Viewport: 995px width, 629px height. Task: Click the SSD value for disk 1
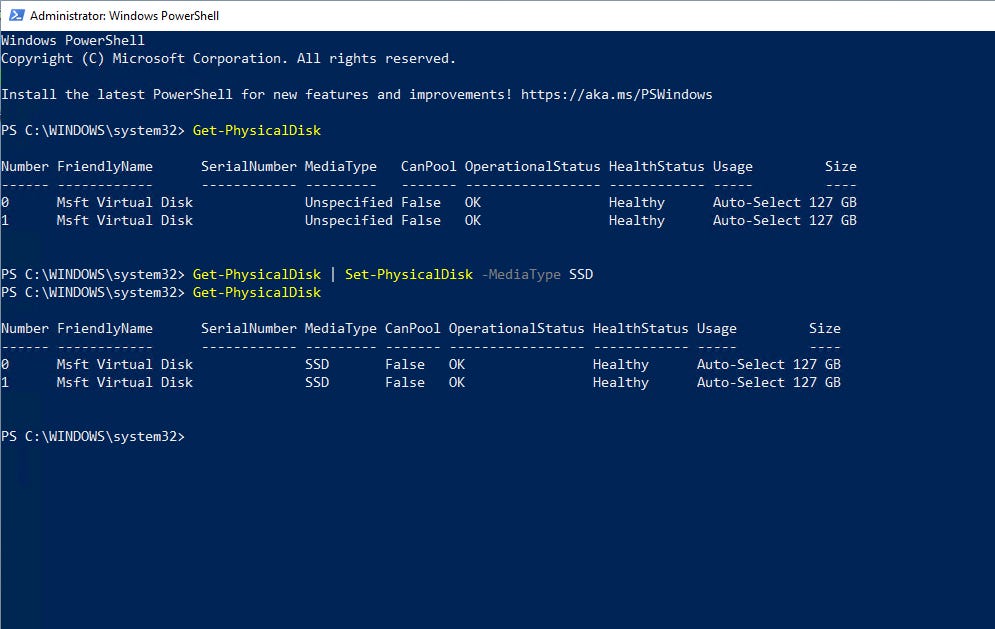coord(317,382)
